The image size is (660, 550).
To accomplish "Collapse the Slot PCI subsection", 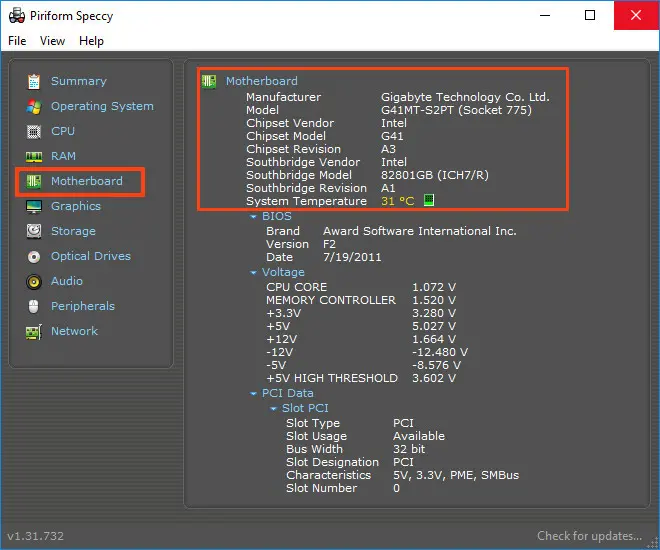I will (x=273, y=409).
